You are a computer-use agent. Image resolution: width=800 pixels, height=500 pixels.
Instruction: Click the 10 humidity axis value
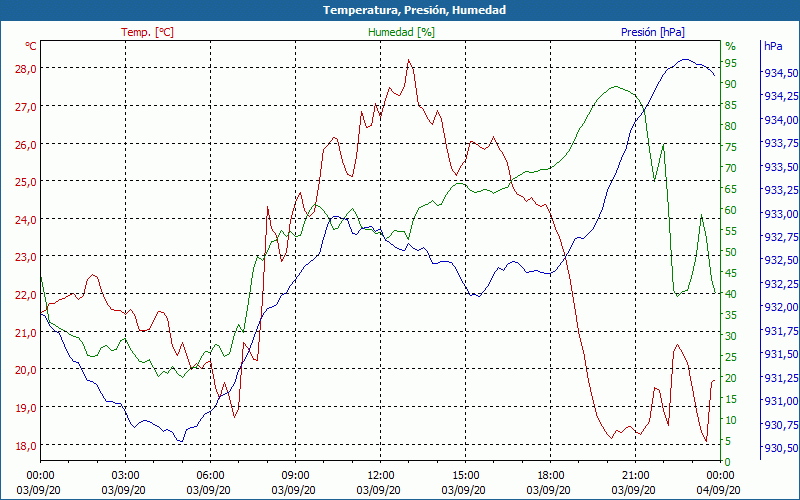pos(731,420)
